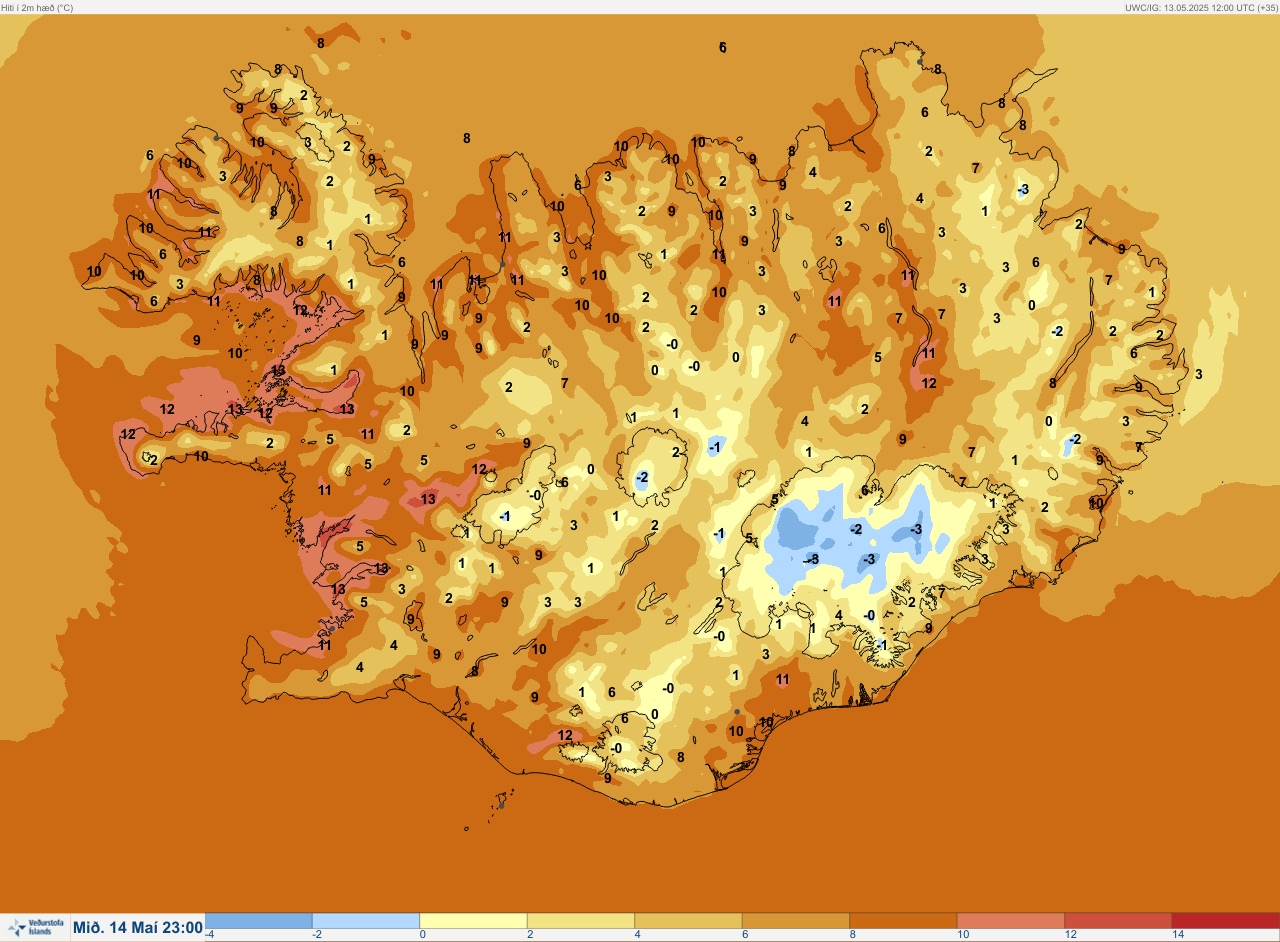The image size is (1280, 942).
Task: Click the 0 legend scale label
Action: coord(422,935)
